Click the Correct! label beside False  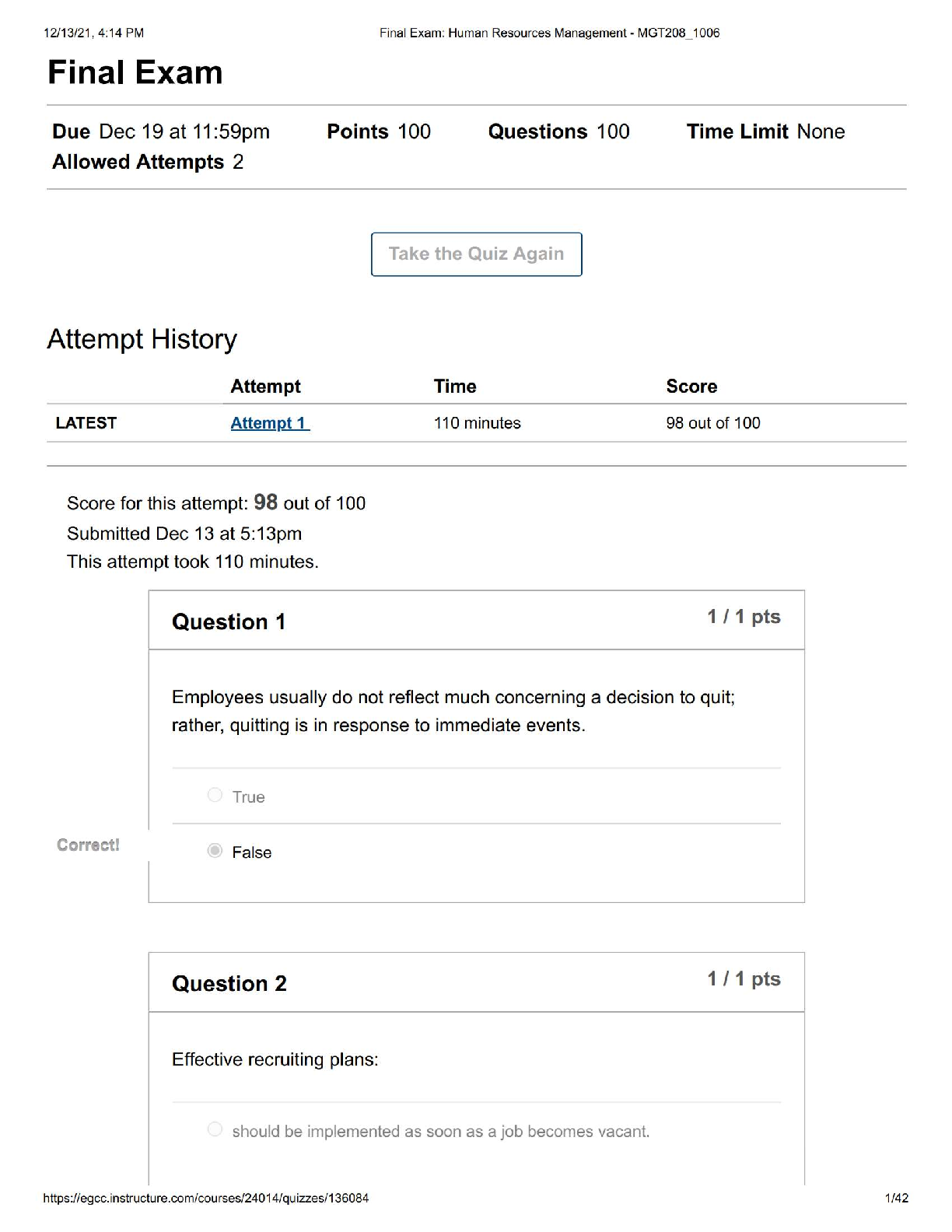(x=88, y=845)
